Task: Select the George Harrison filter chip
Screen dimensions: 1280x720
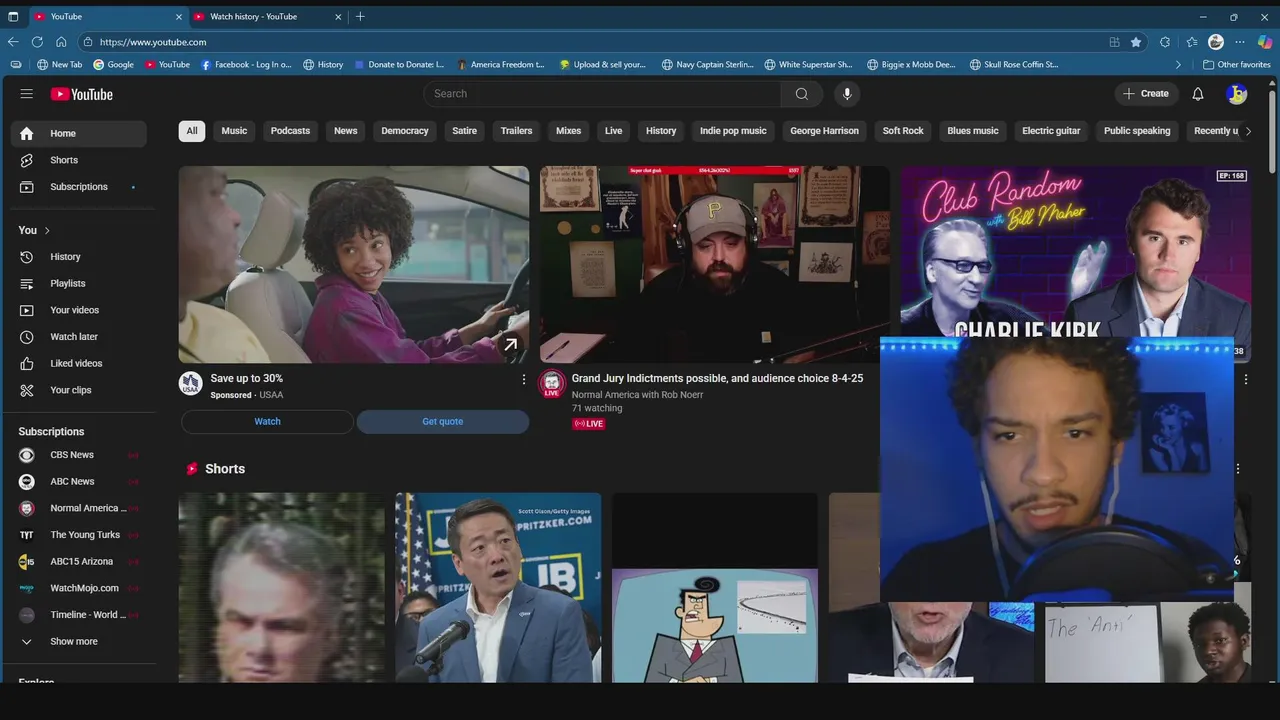Action: click(x=824, y=131)
